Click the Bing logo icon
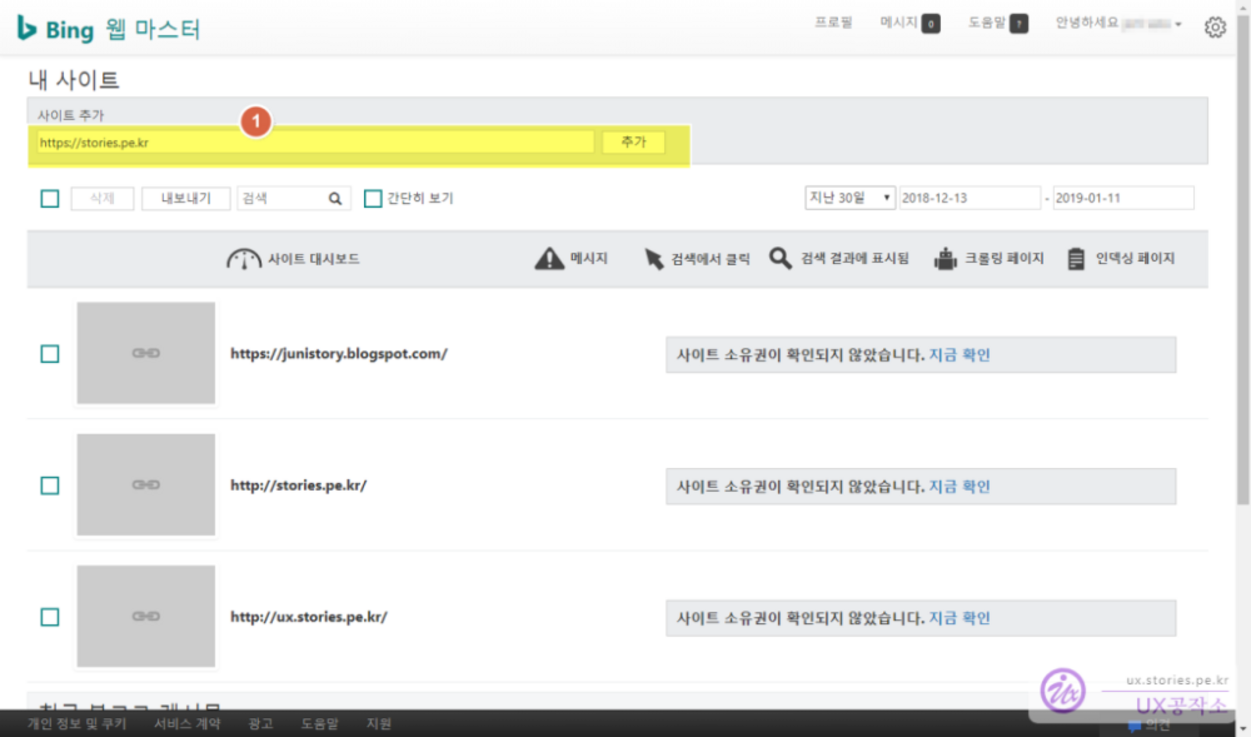The width and height of the screenshot is (1251, 737). [x=27, y=28]
